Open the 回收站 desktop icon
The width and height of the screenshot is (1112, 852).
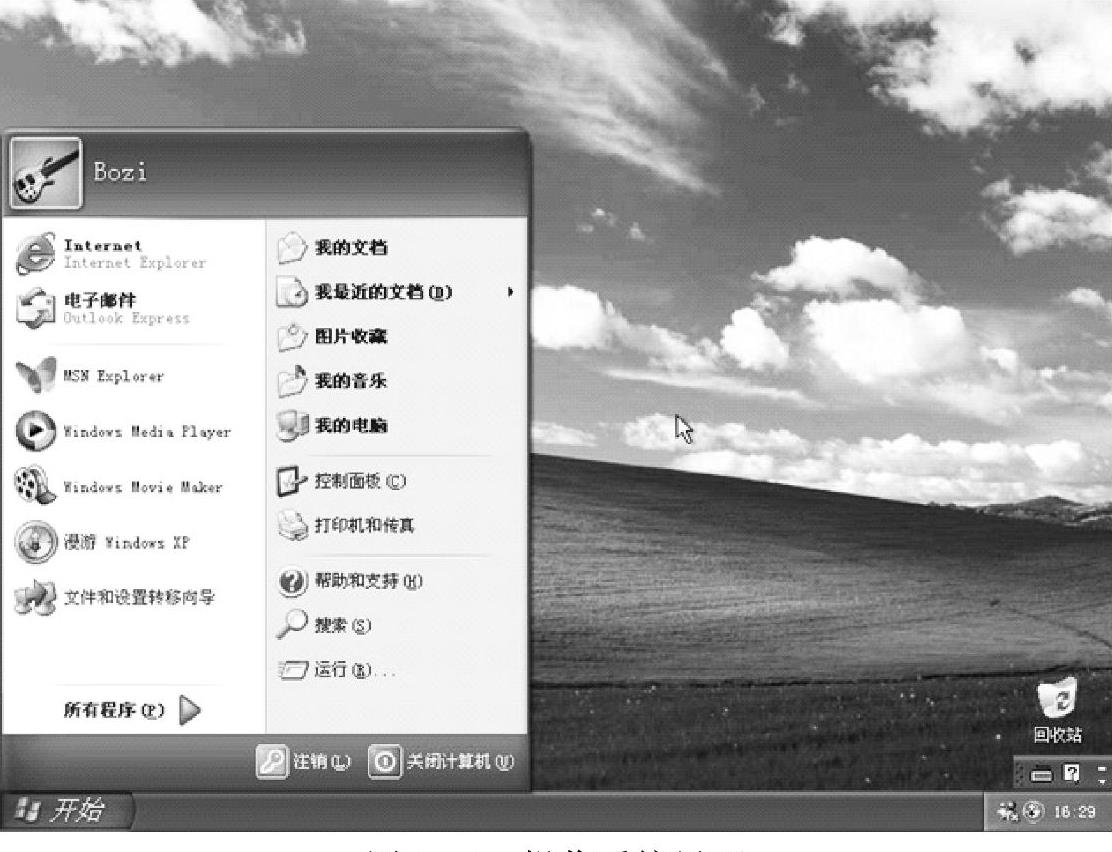coord(1057,699)
